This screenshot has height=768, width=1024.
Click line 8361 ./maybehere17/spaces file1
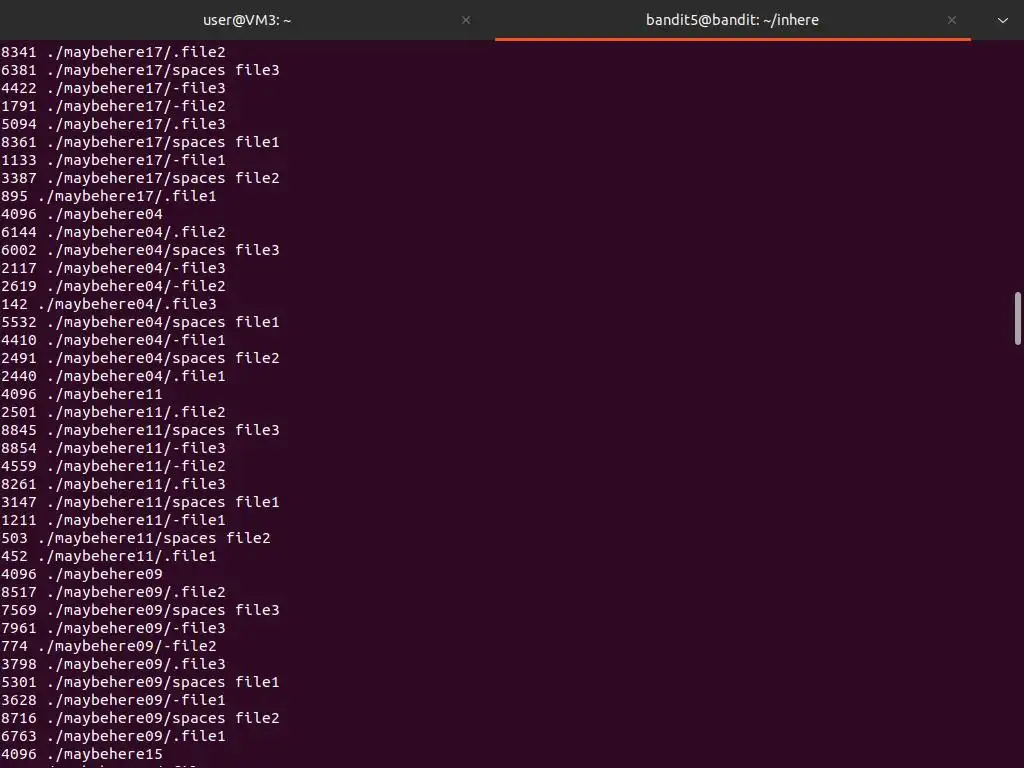point(140,142)
